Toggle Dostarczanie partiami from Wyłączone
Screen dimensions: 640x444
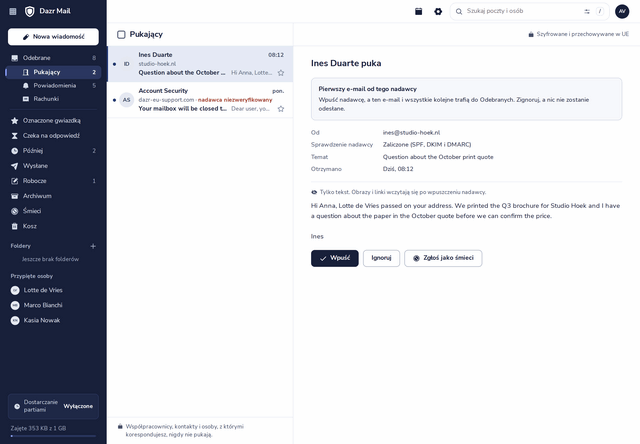pyautogui.click(x=53, y=406)
